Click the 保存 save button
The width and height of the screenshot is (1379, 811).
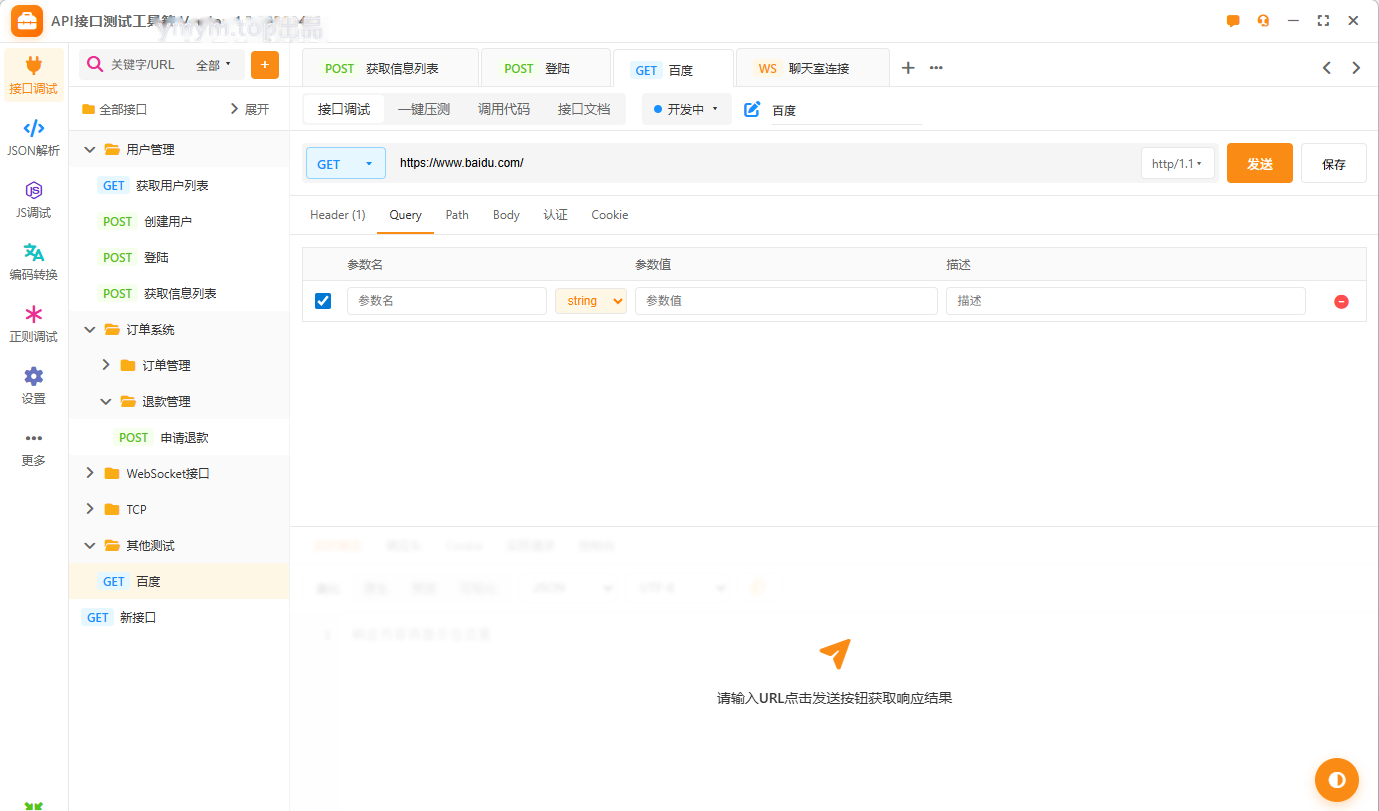pyautogui.click(x=1334, y=163)
